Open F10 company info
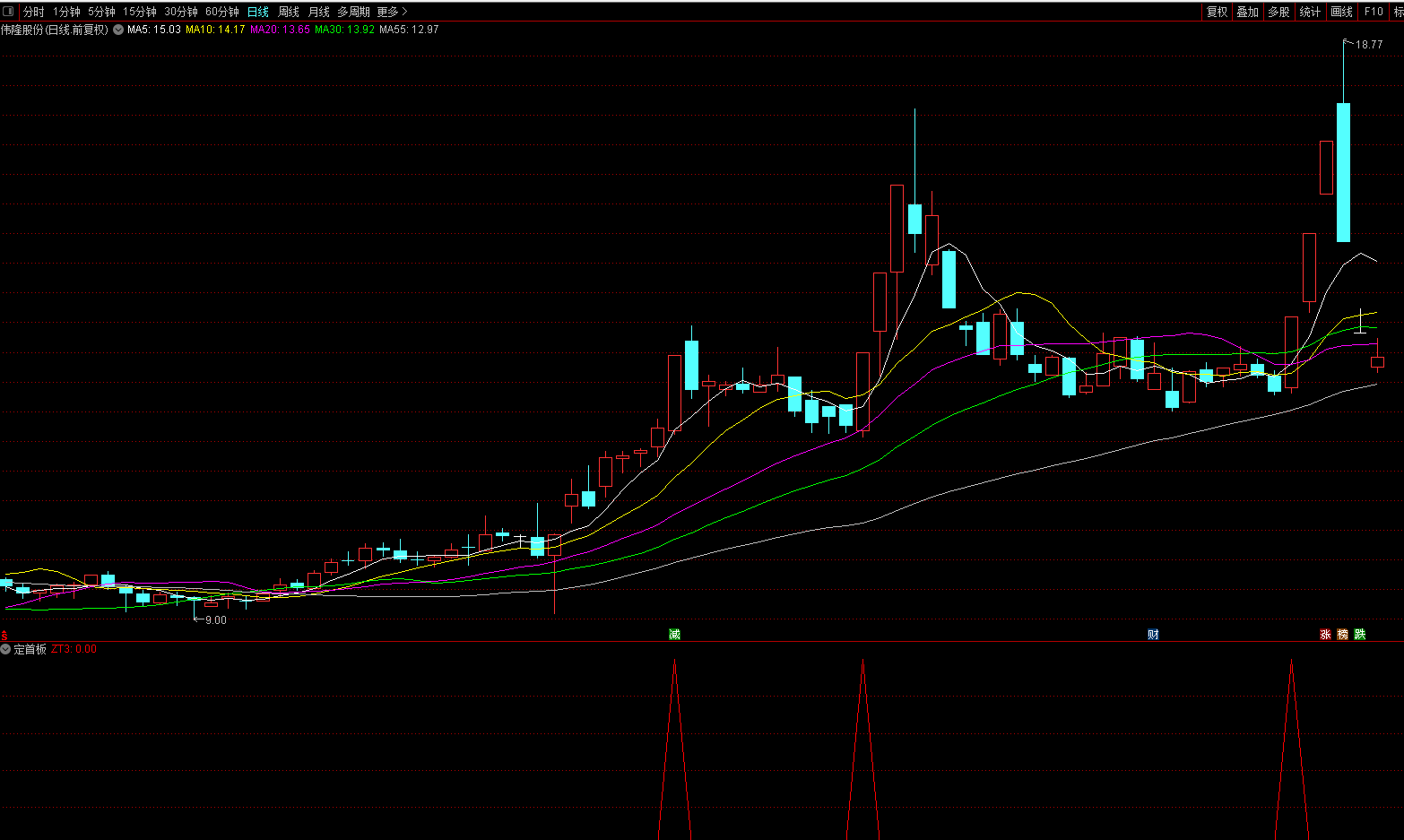 1374,12
